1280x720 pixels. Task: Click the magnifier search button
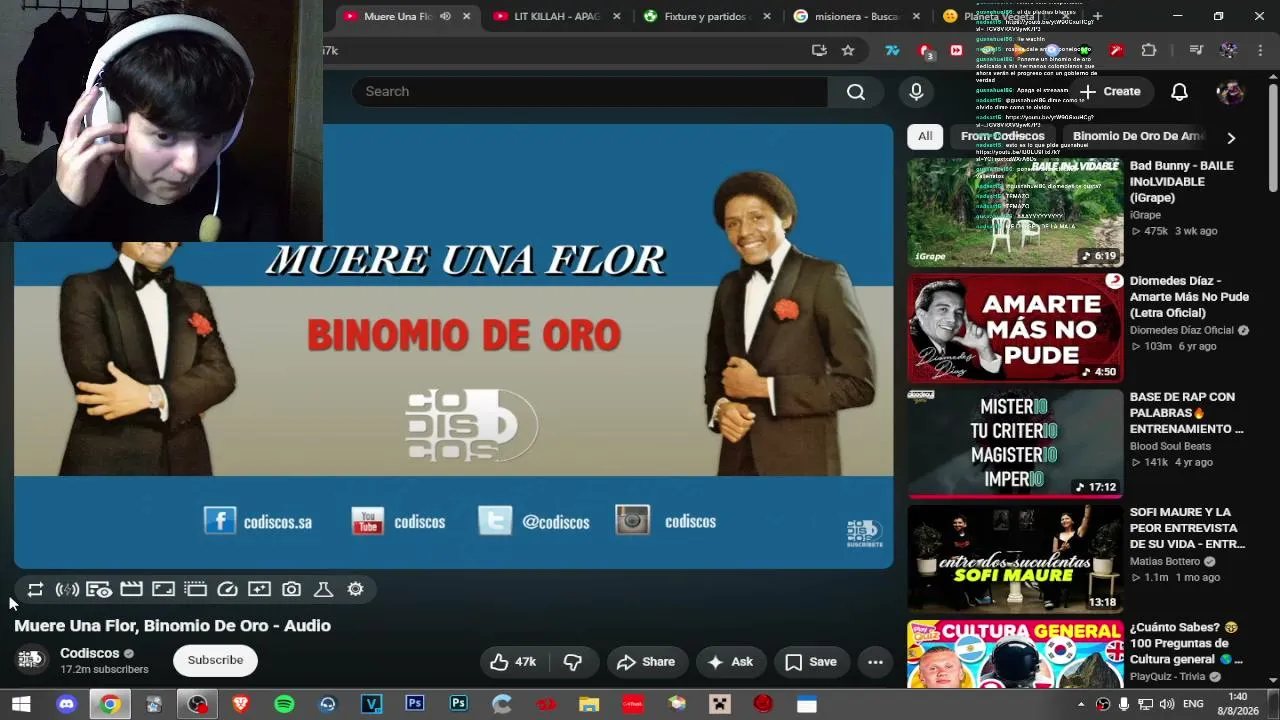[x=856, y=91]
